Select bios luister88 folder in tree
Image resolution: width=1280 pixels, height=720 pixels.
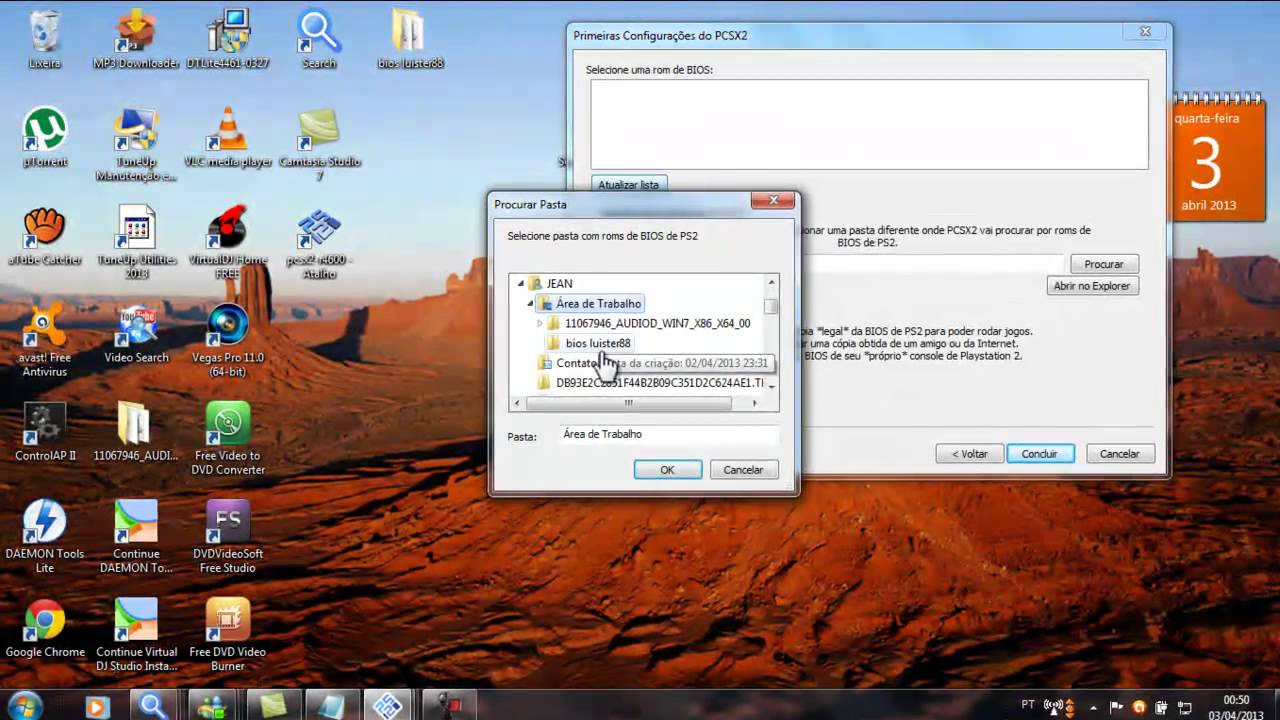598,343
